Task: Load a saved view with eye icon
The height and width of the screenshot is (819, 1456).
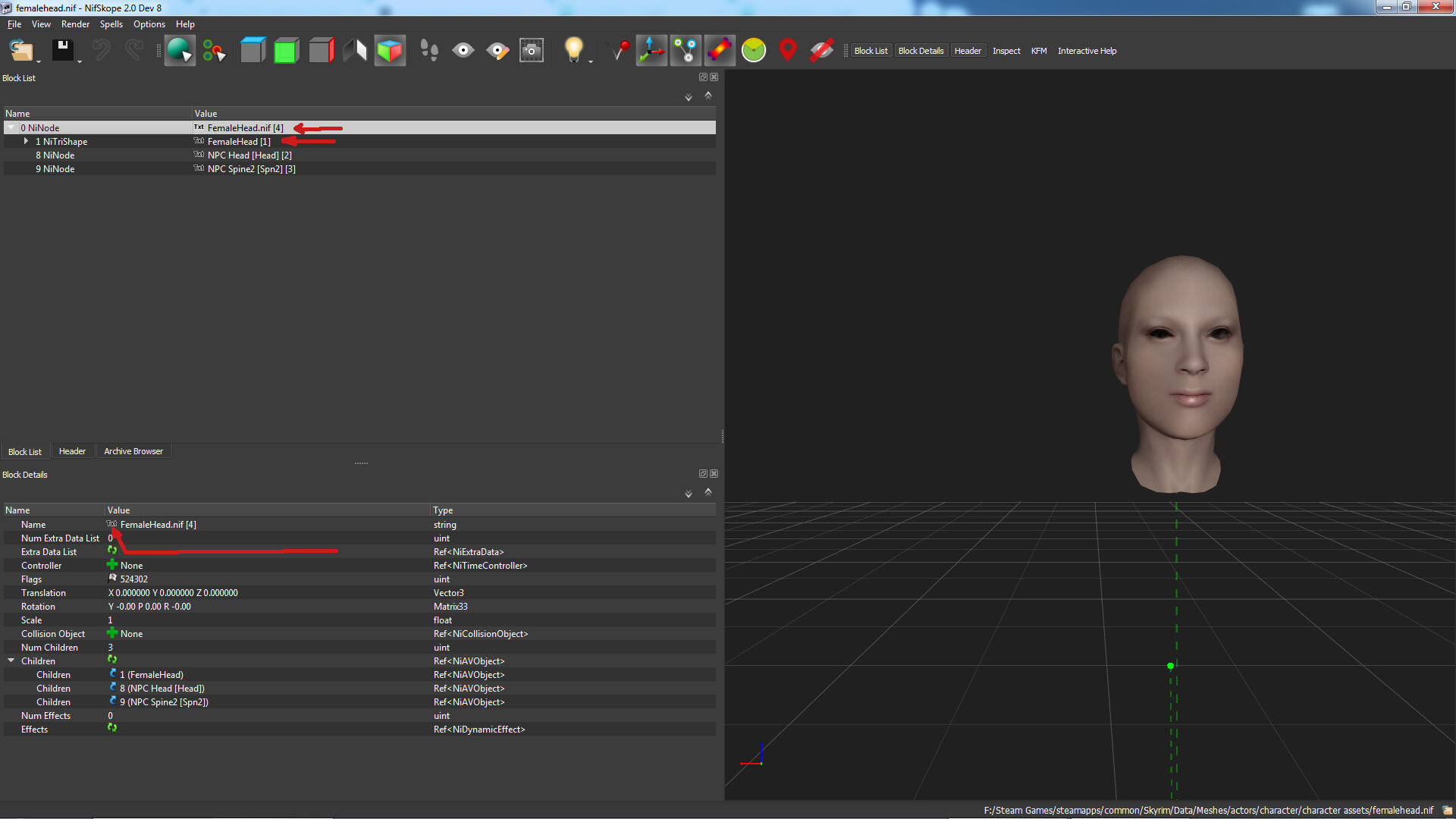Action: click(x=463, y=51)
